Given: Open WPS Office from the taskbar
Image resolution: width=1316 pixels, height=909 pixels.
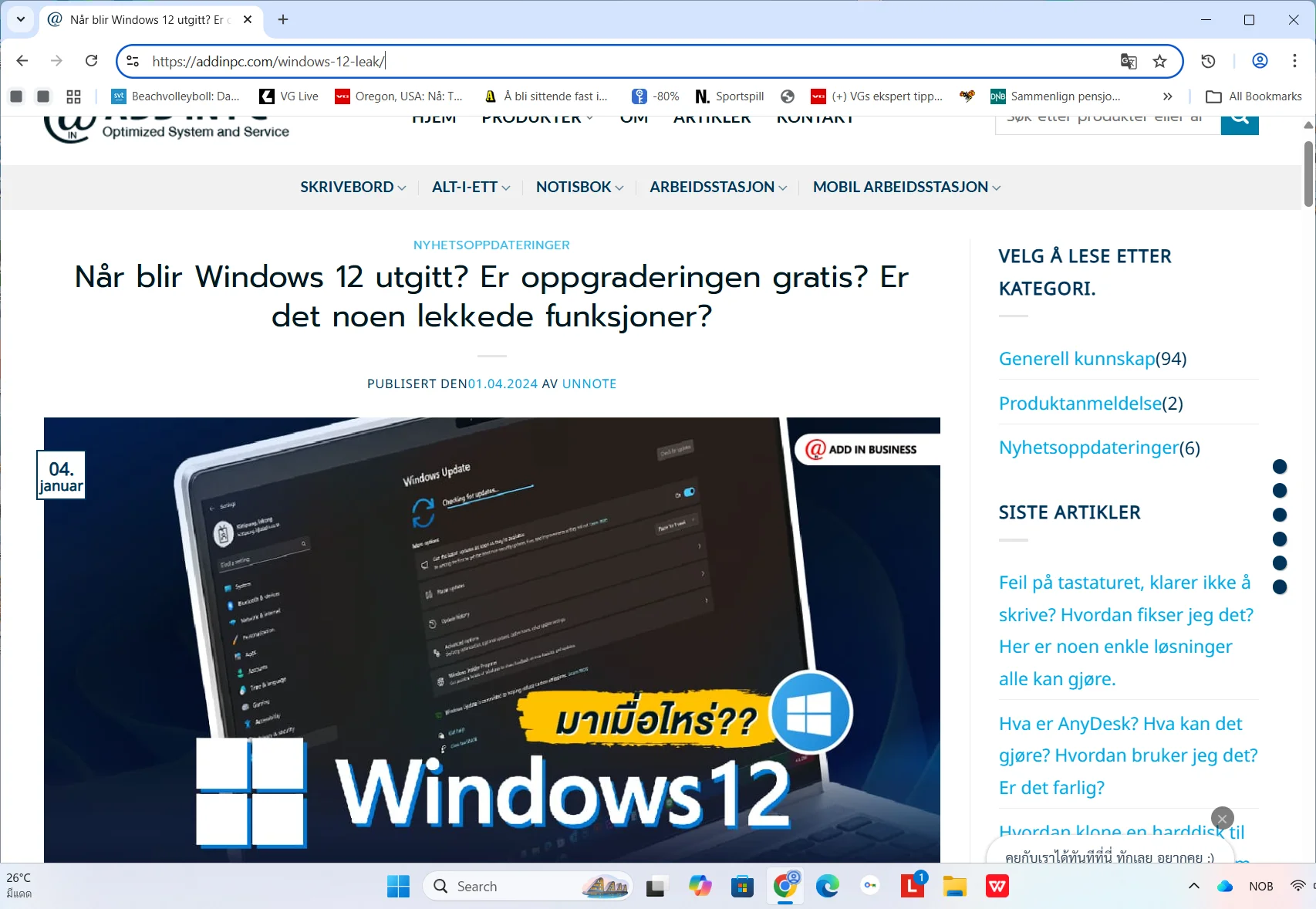Looking at the screenshot, I should click(x=997, y=886).
